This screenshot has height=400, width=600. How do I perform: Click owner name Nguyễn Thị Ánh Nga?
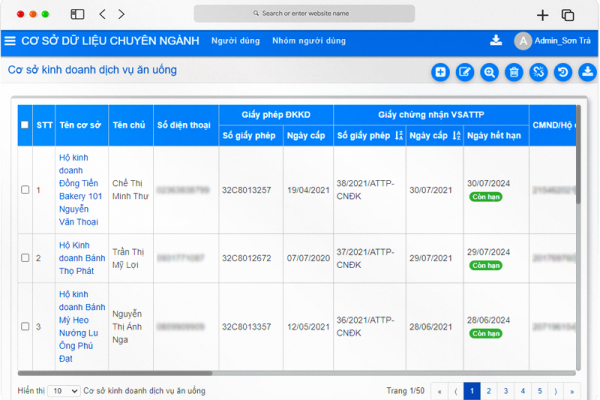(x=127, y=327)
